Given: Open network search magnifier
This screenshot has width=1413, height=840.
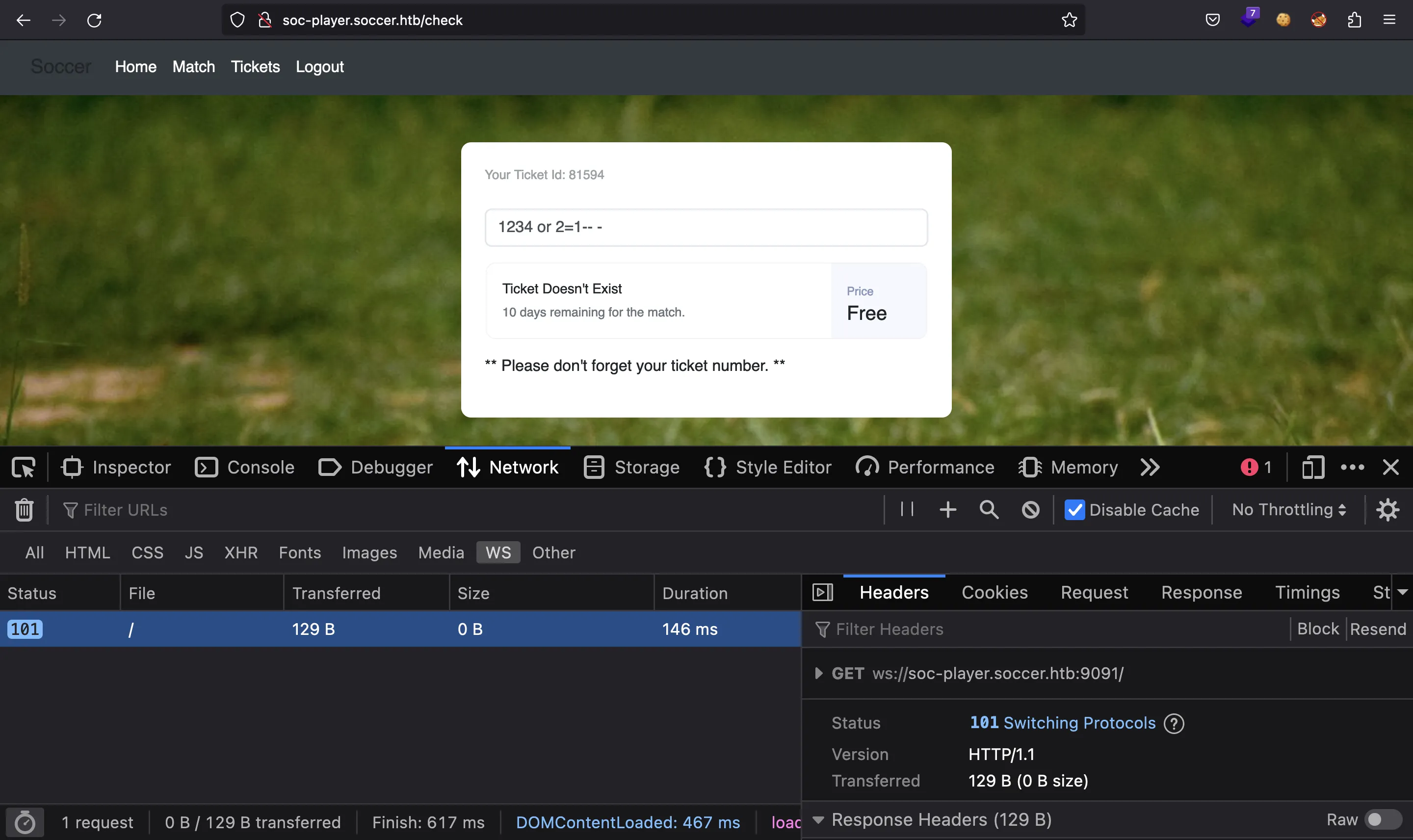Looking at the screenshot, I should point(989,509).
